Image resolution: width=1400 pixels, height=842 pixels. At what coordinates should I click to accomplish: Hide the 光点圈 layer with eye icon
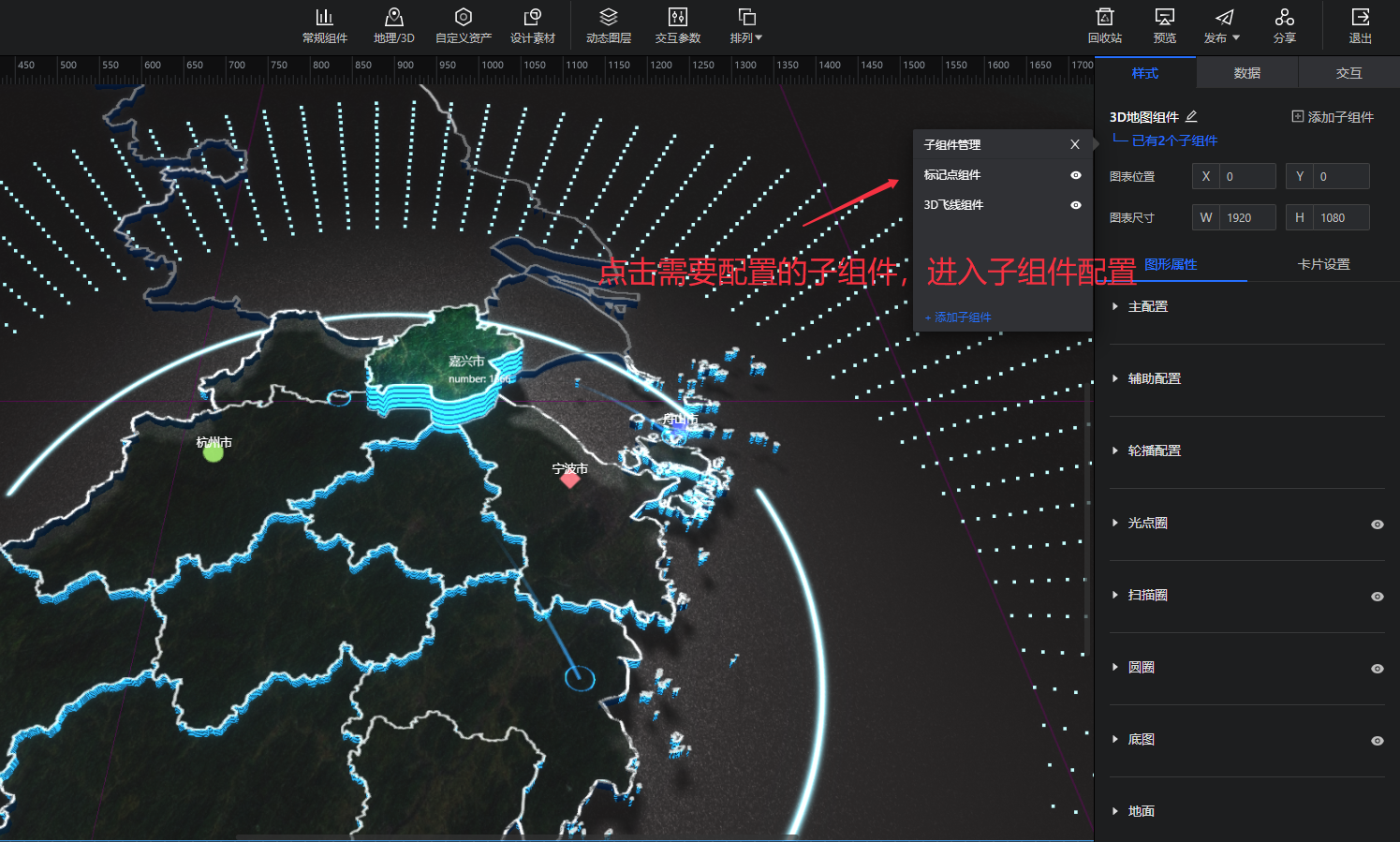[x=1377, y=524]
